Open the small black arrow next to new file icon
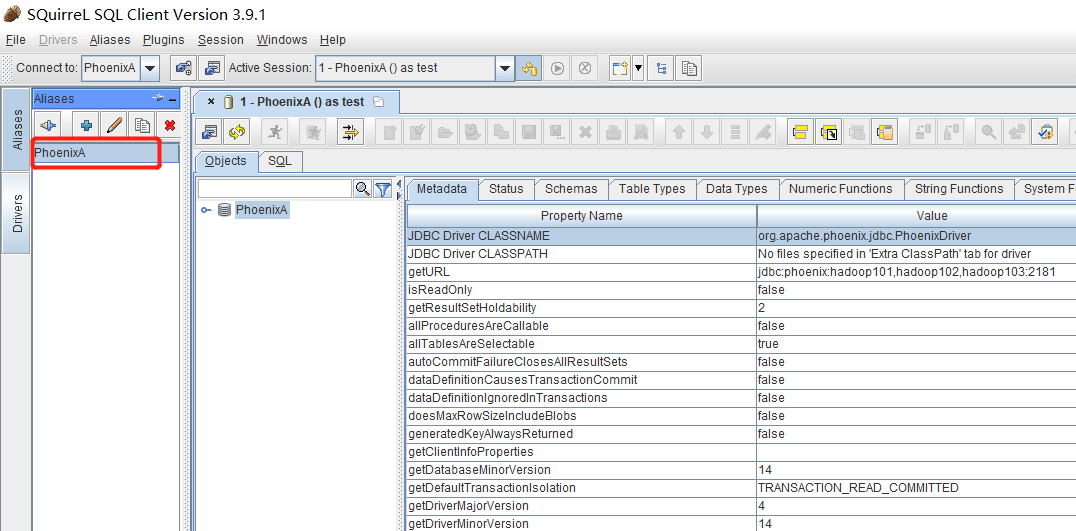The width and height of the screenshot is (1076, 531). pos(638,68)
